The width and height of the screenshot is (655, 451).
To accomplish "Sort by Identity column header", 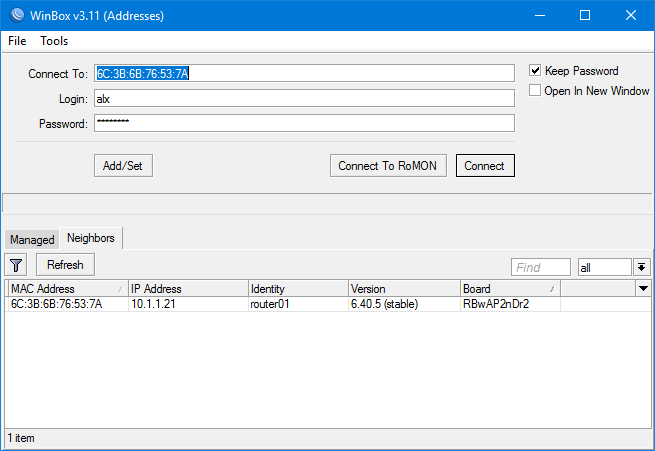I will (x=298, y=289).
